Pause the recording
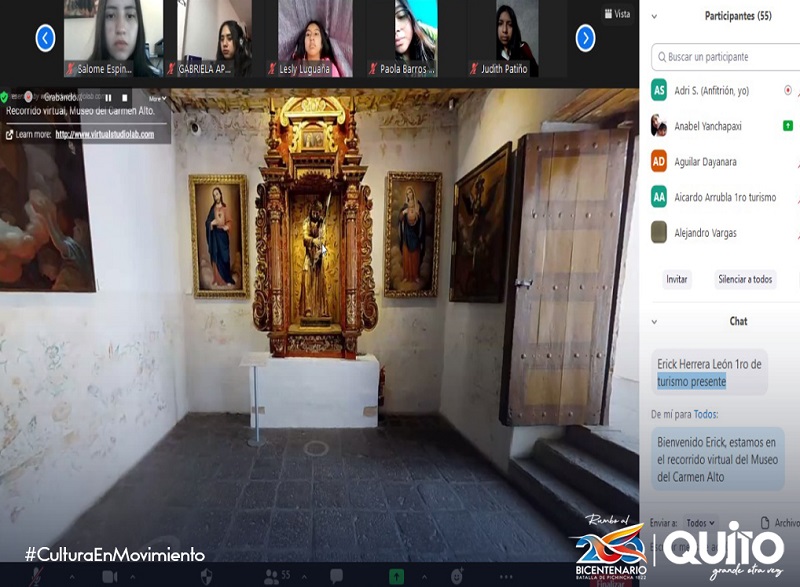The width and height of the screenshot is (800, 587). (108, 98)
